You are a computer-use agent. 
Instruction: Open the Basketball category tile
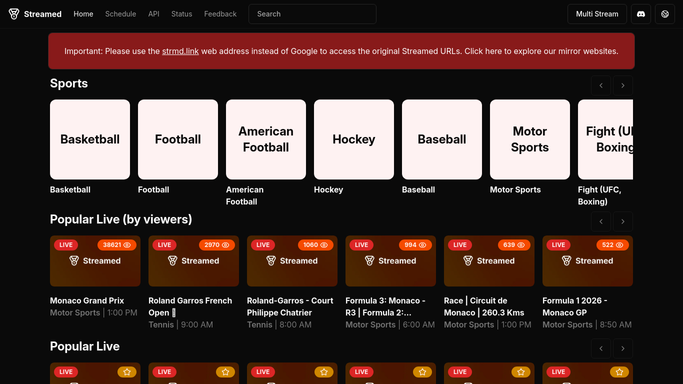(x=90, y=139)
